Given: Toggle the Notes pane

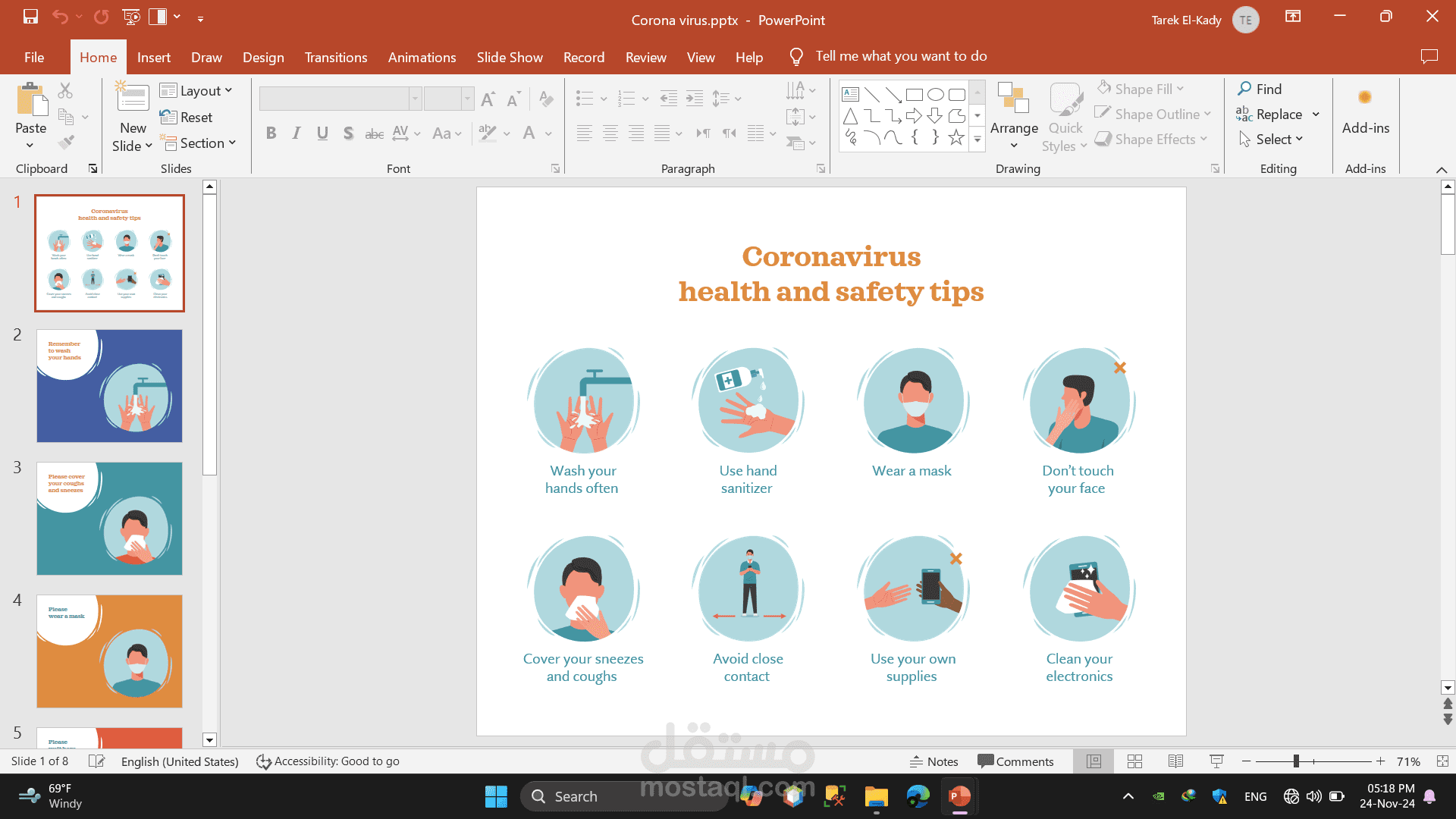Looking at the screenshot, I should click(934, 761).
